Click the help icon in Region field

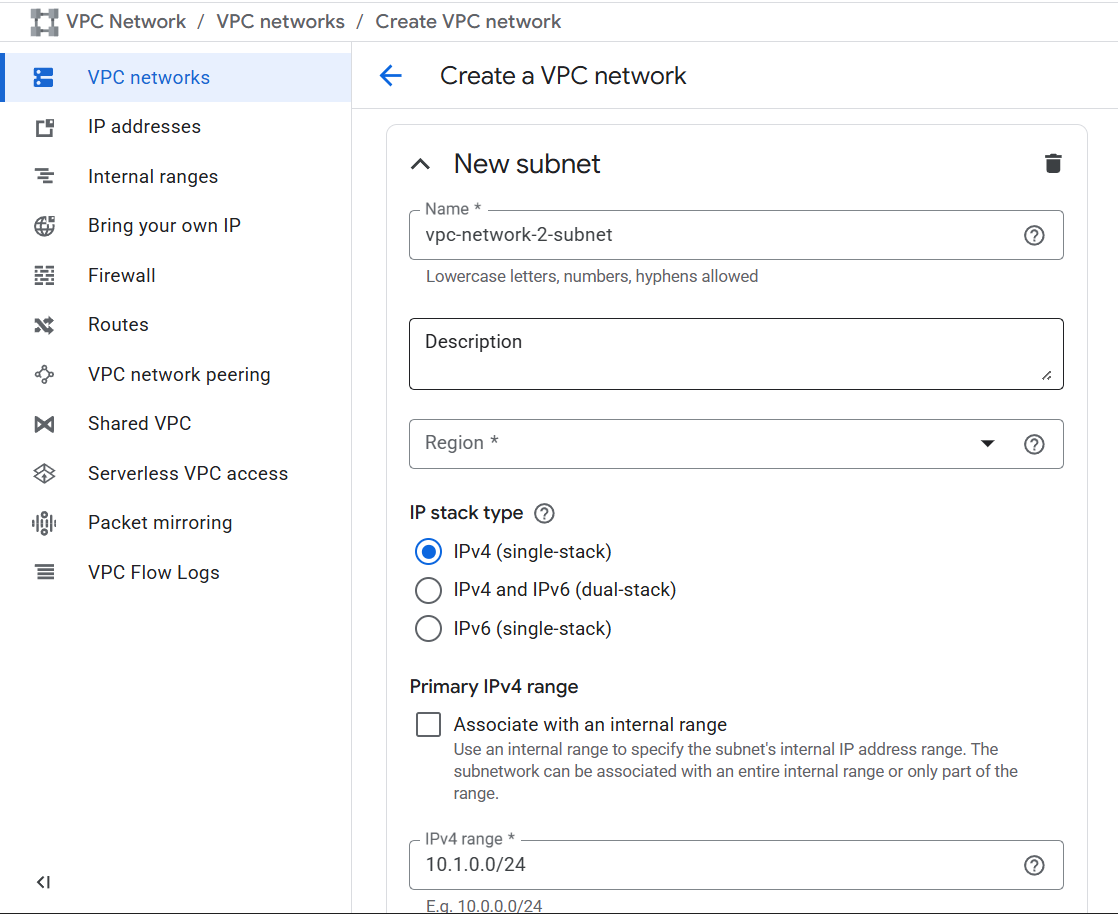tap(1034, 444)
